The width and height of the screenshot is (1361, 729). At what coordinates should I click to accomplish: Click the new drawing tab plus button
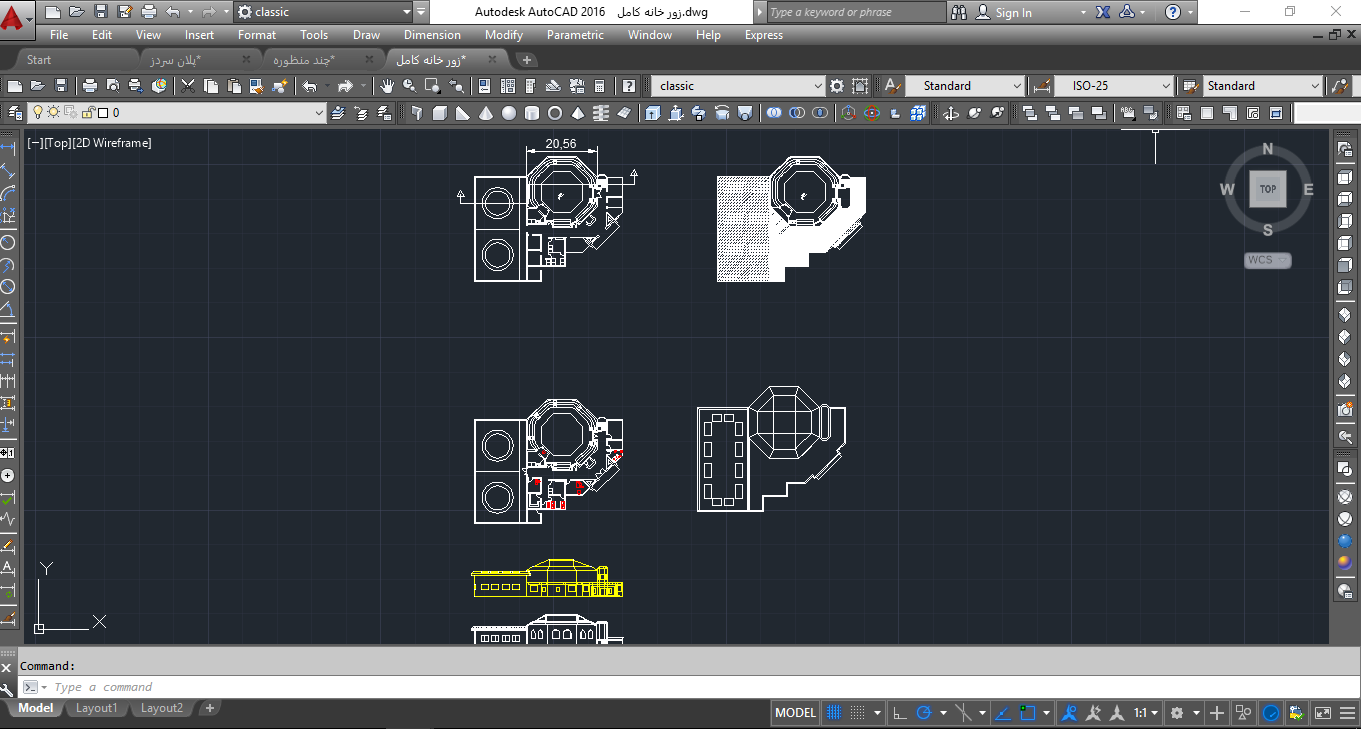click(x=527, y=60)
